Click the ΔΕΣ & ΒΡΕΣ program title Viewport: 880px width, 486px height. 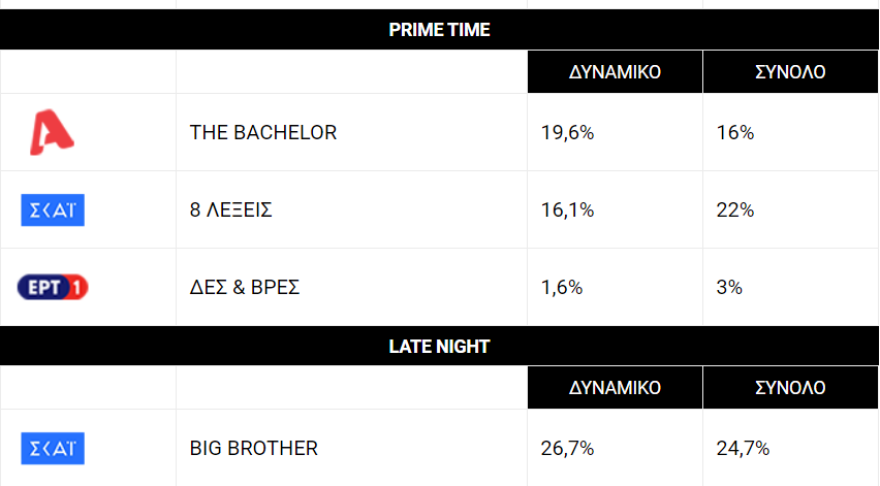click(245, 288)
